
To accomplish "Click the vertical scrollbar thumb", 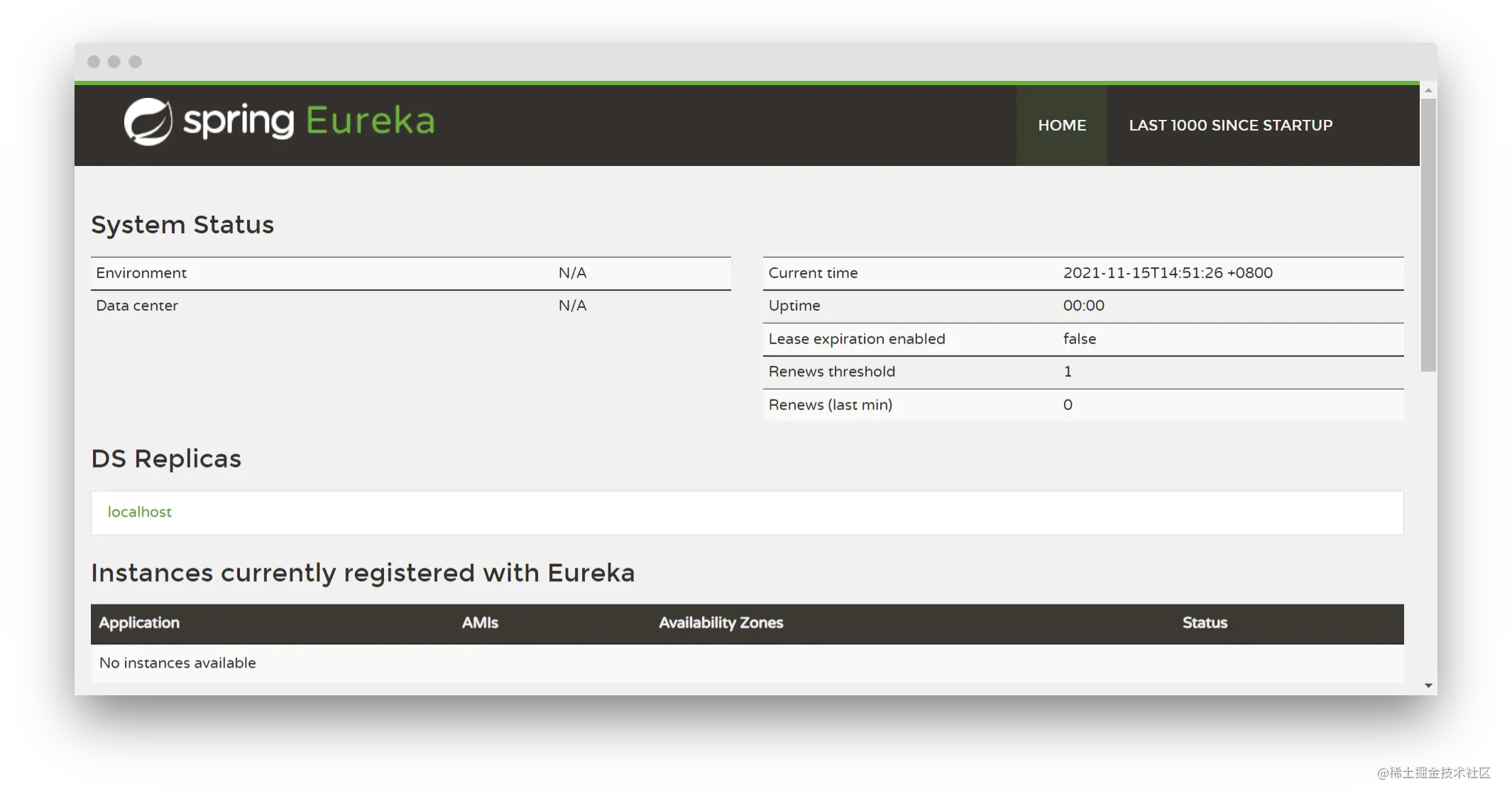I will (x=1428, y=235).
